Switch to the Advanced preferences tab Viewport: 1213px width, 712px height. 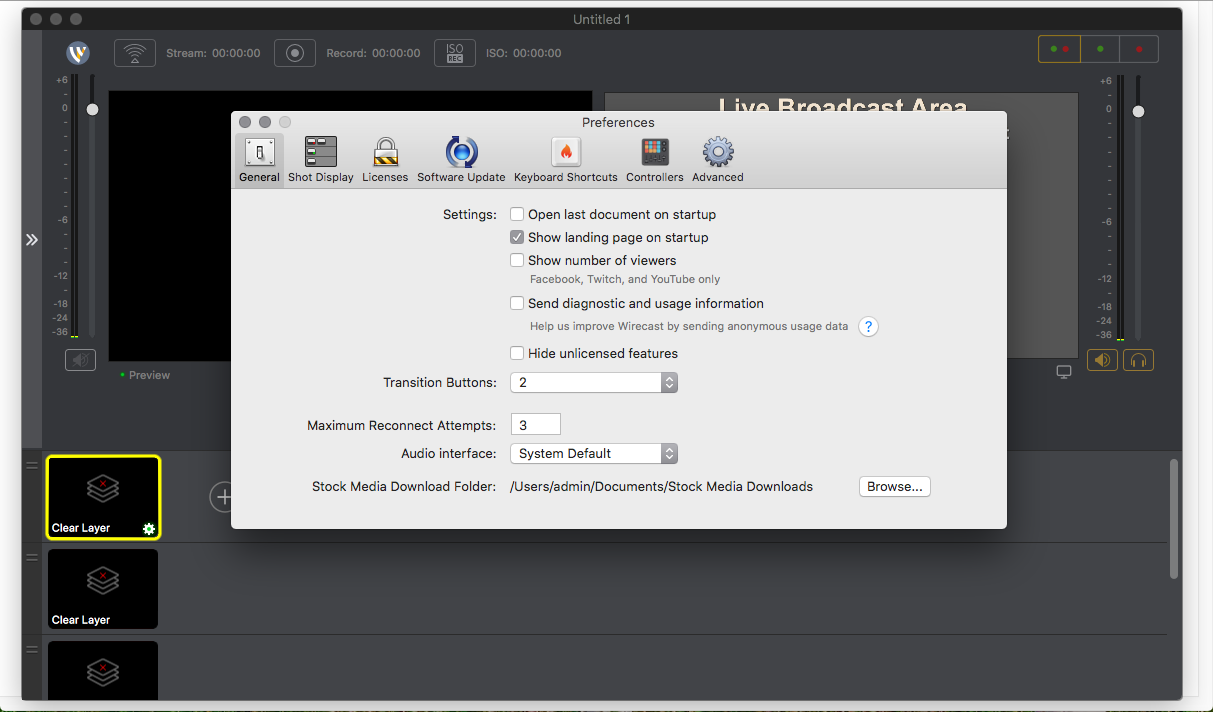718,160
